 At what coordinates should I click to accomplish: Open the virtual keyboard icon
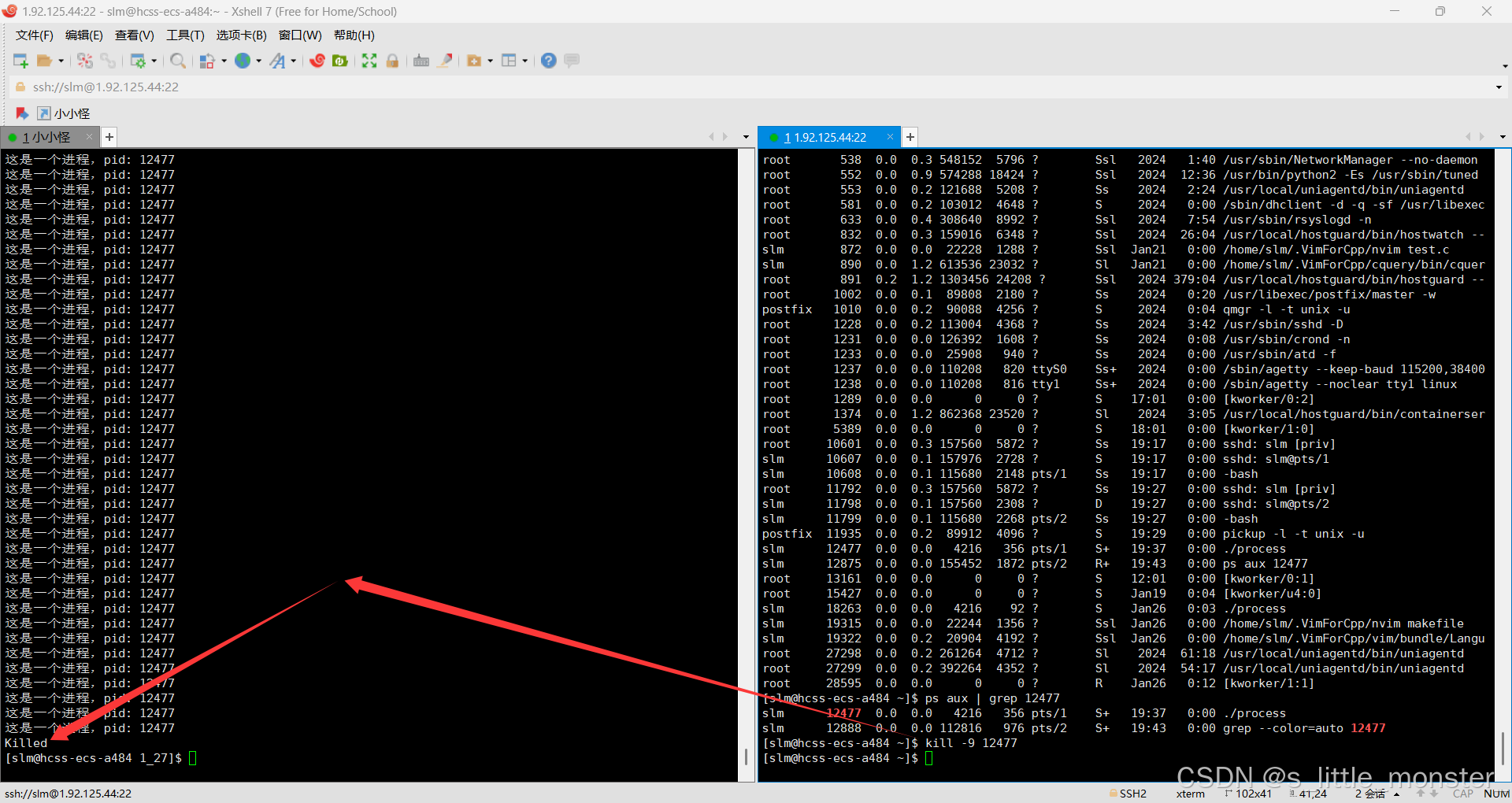(421, 61)
